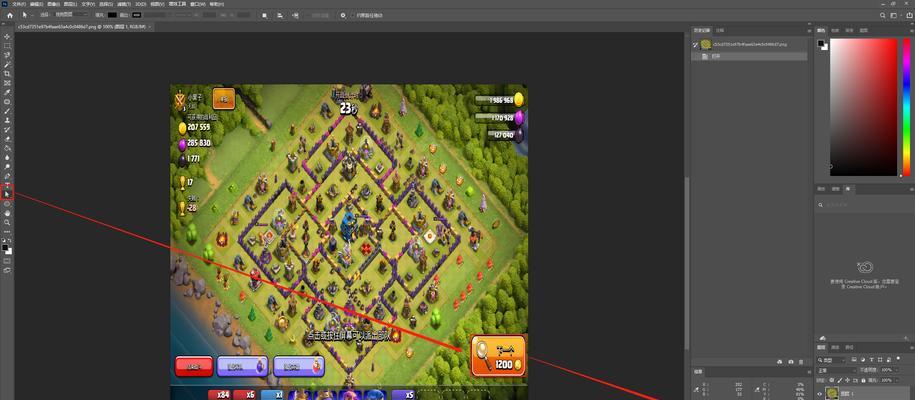The width and height of the screenshot is (915, 400).
Task: Select the Brush tool
Action: [x=8, y=111]
